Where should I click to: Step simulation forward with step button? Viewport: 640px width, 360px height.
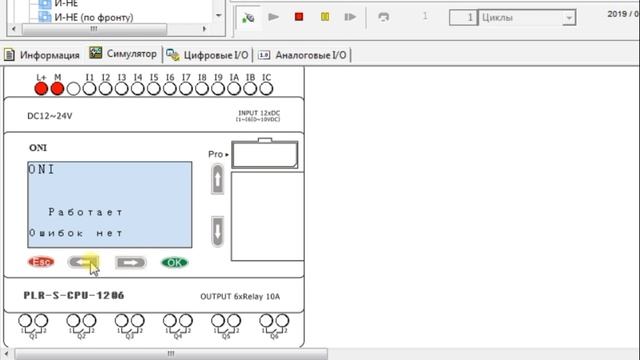(350, 17)
